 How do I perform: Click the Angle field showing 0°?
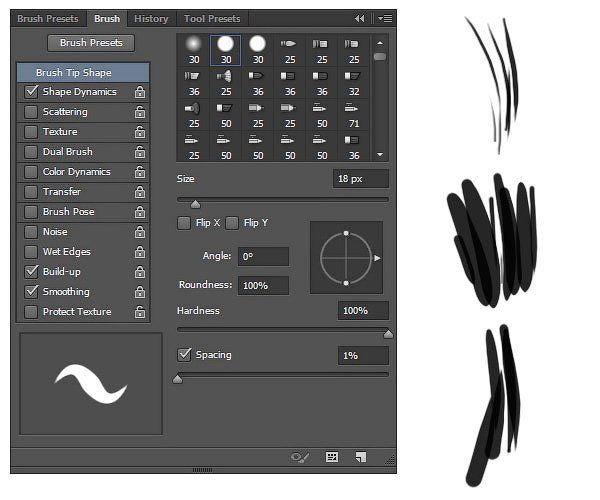pyautogui.click(x=263, y=256)
